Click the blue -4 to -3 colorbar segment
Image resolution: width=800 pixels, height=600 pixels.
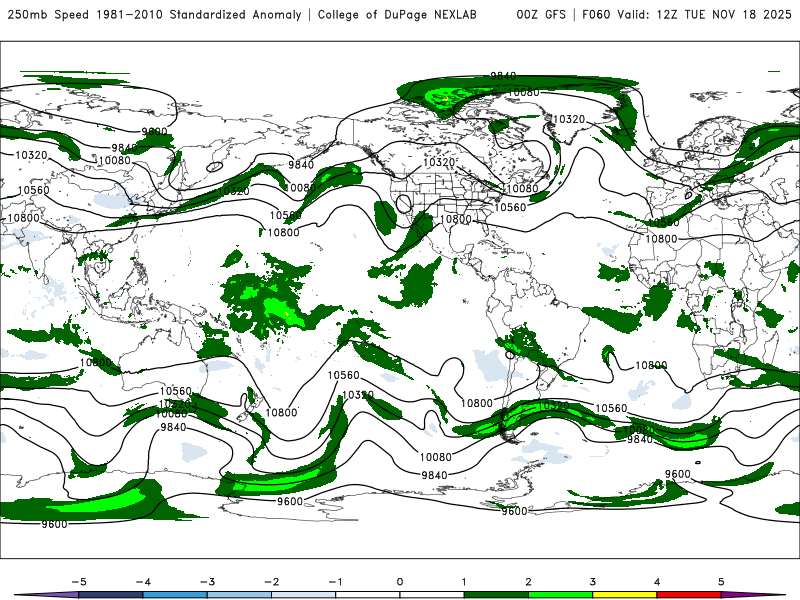(x=175, y=595)
